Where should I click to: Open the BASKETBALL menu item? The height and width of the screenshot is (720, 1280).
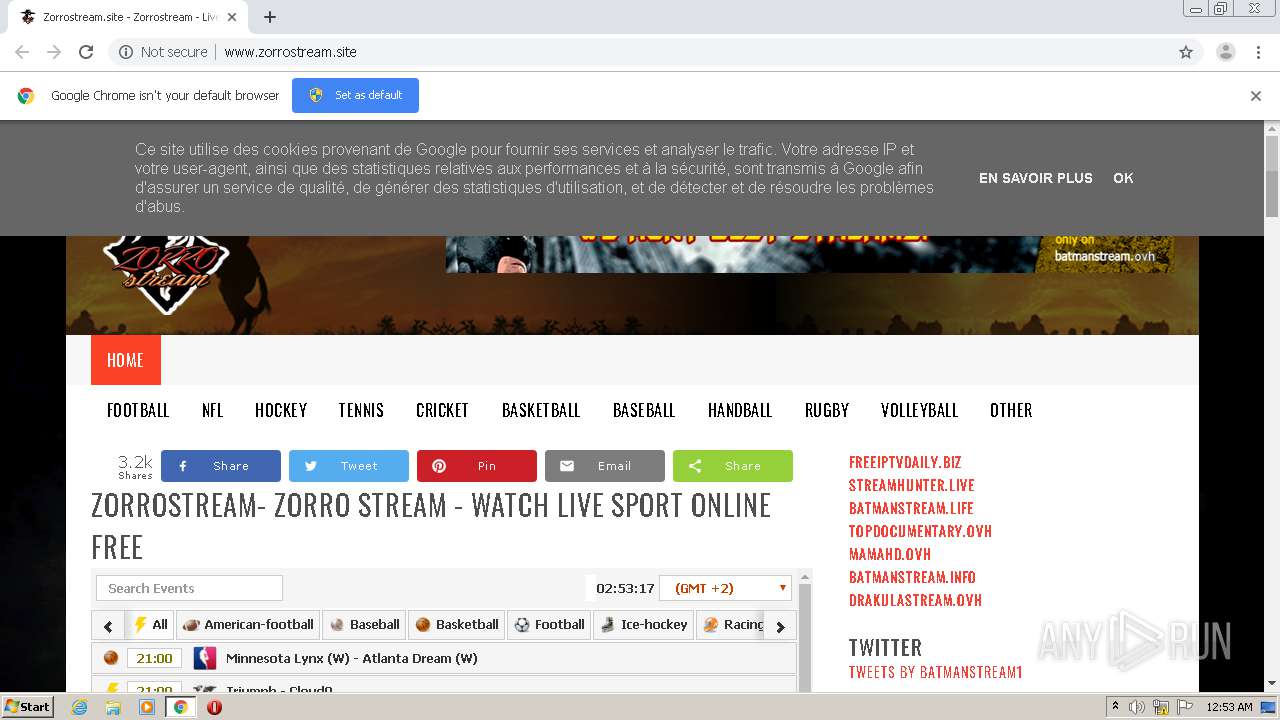(x=541, y=410)
